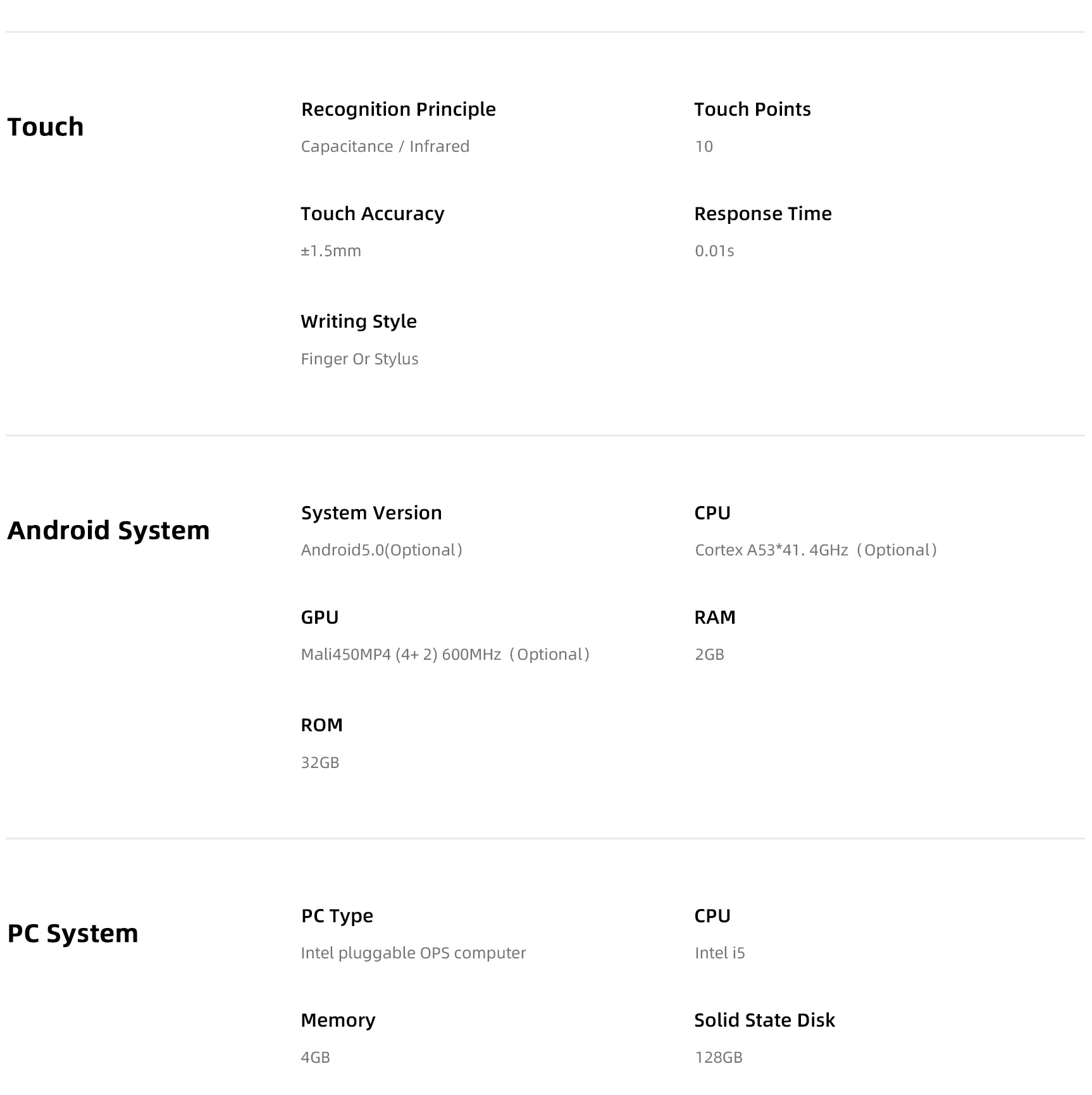Viewport: 1092px width, 1095px height.
Task: Select the Finger Or Stylus text
Action: [x=359, y=359]
